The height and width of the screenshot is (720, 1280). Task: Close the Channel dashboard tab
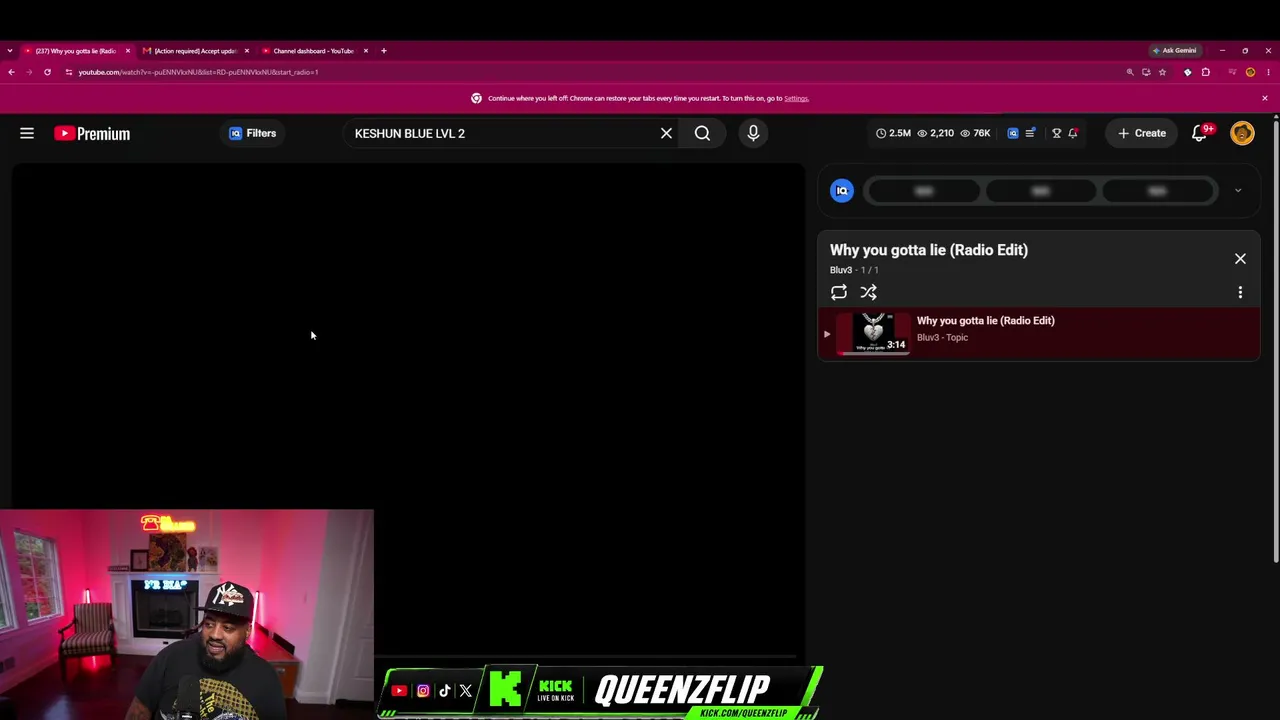click(x=365, y=51)
